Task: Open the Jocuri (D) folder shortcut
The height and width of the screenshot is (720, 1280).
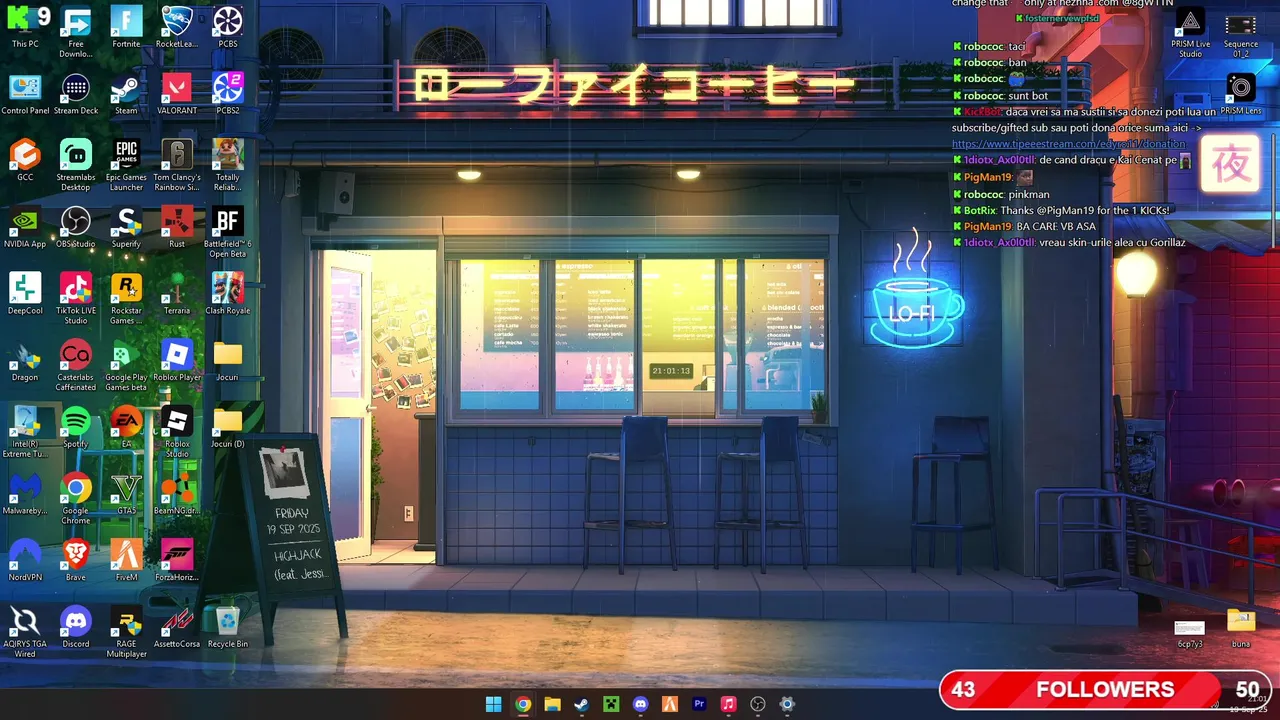Action: tap(228, 428)
